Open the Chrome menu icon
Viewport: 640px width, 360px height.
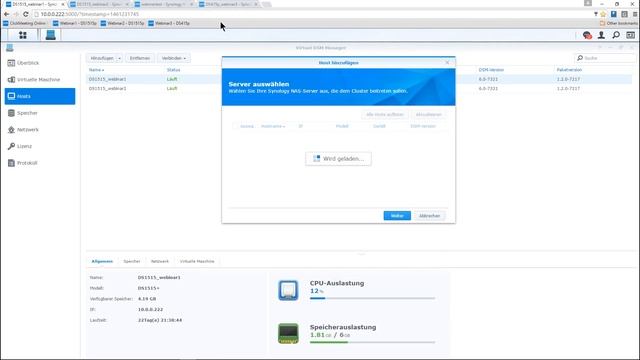[636, 14]
